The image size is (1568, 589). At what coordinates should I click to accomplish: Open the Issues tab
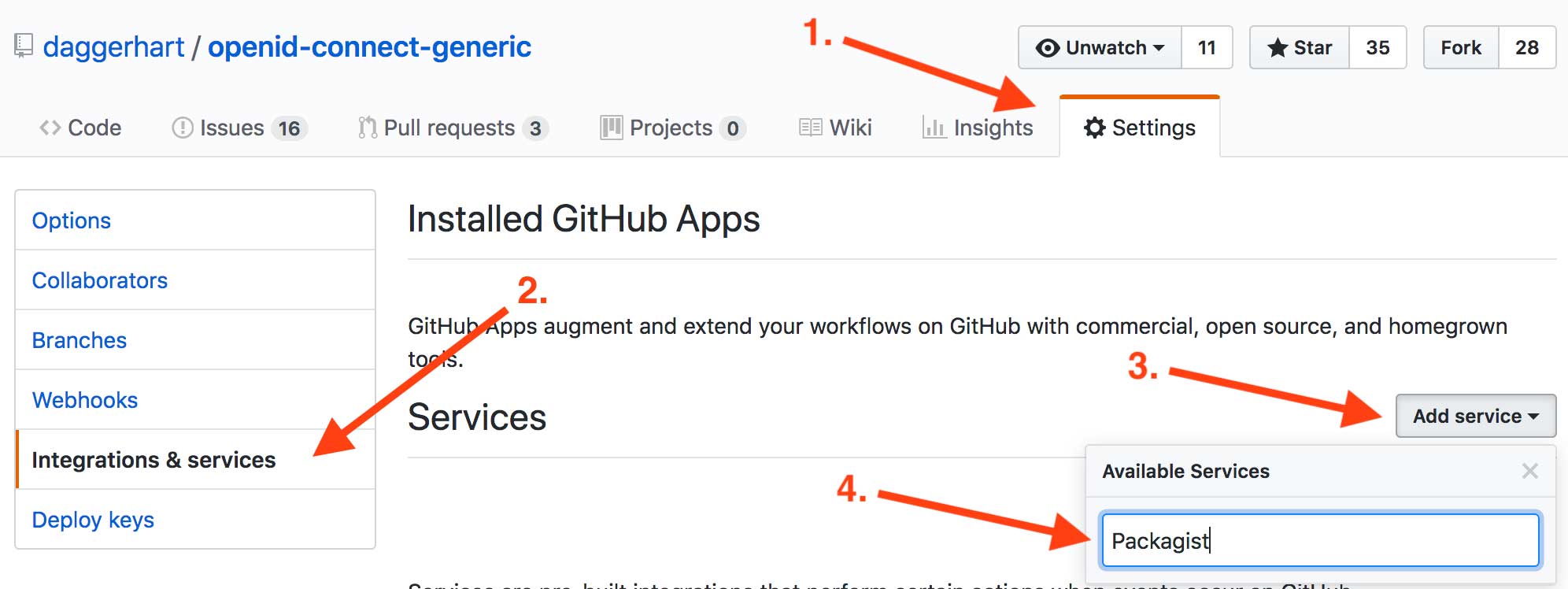click(x=239, y=128)
